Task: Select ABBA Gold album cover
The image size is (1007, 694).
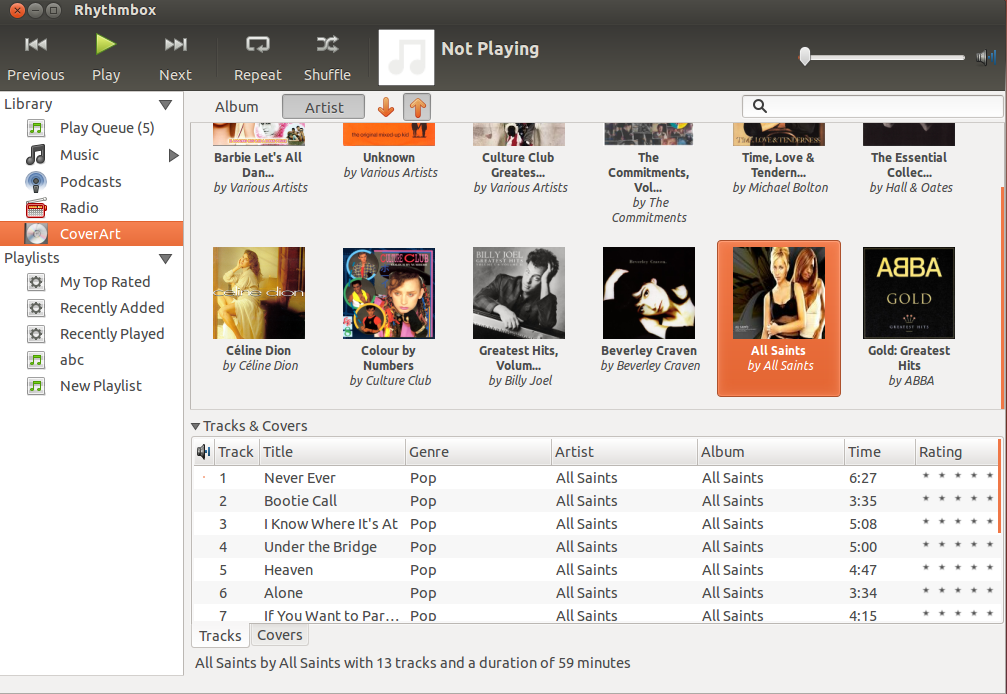Action: point(909,293)
